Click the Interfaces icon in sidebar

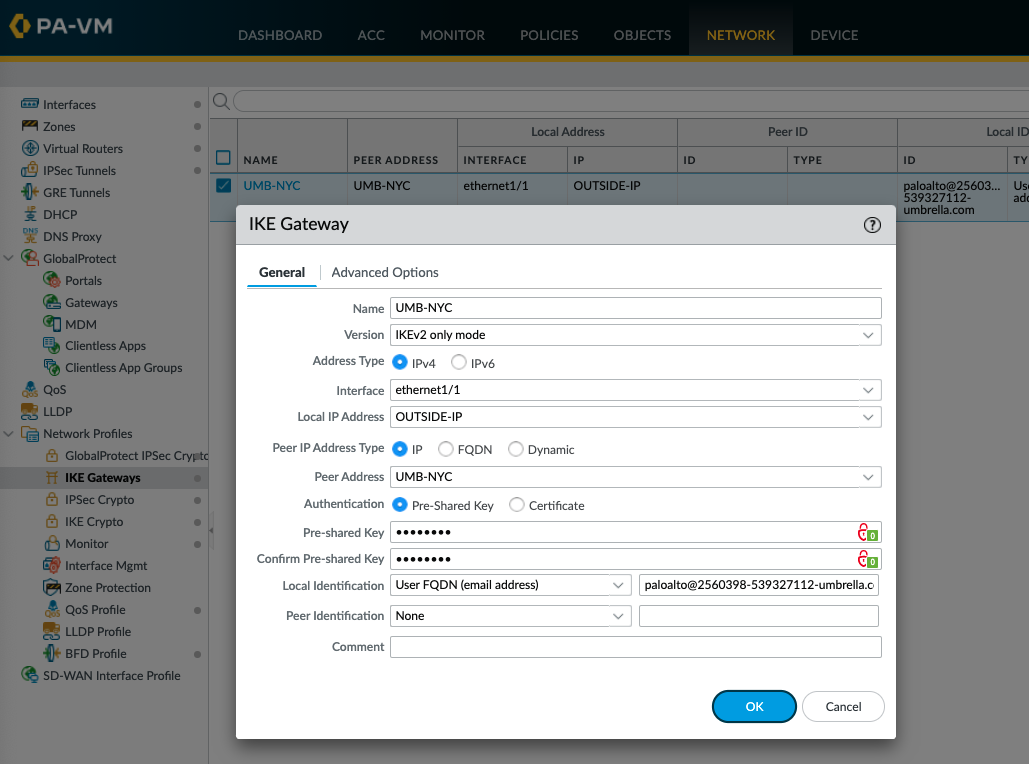point(30,104)
